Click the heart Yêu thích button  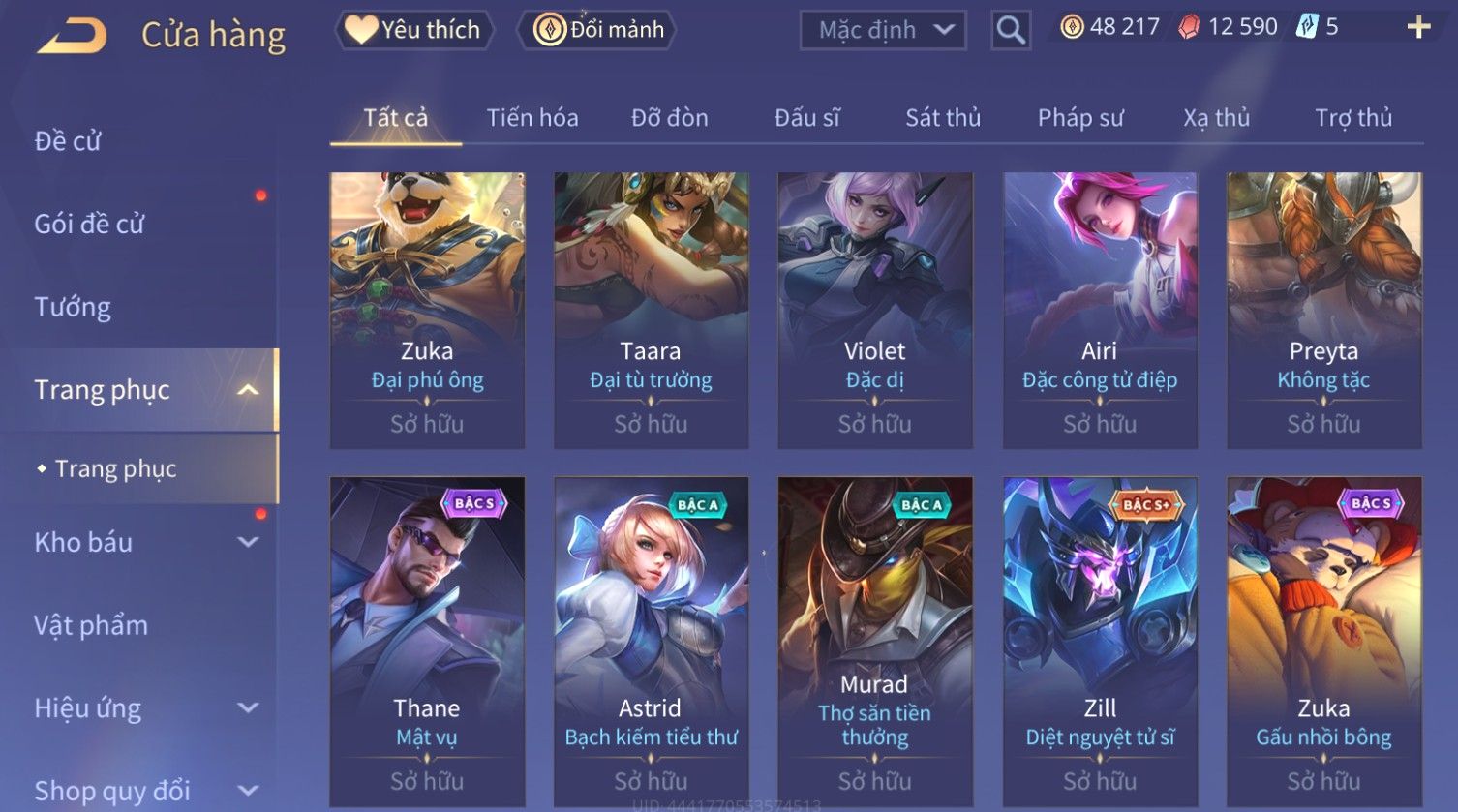(x=413, y=30)
